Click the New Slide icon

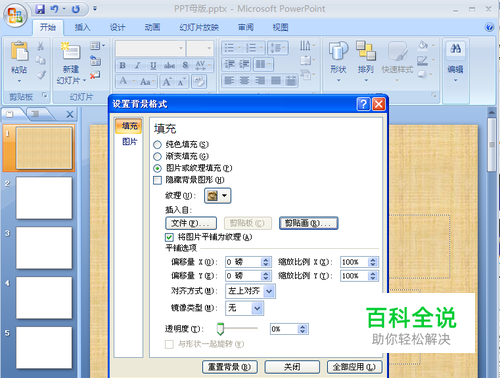point(70,51)
